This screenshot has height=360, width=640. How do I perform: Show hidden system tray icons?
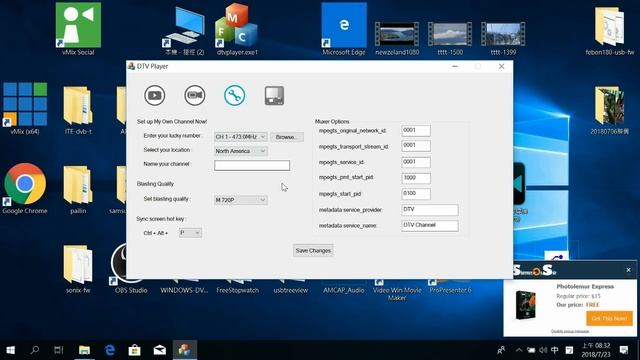click(519, 350)
